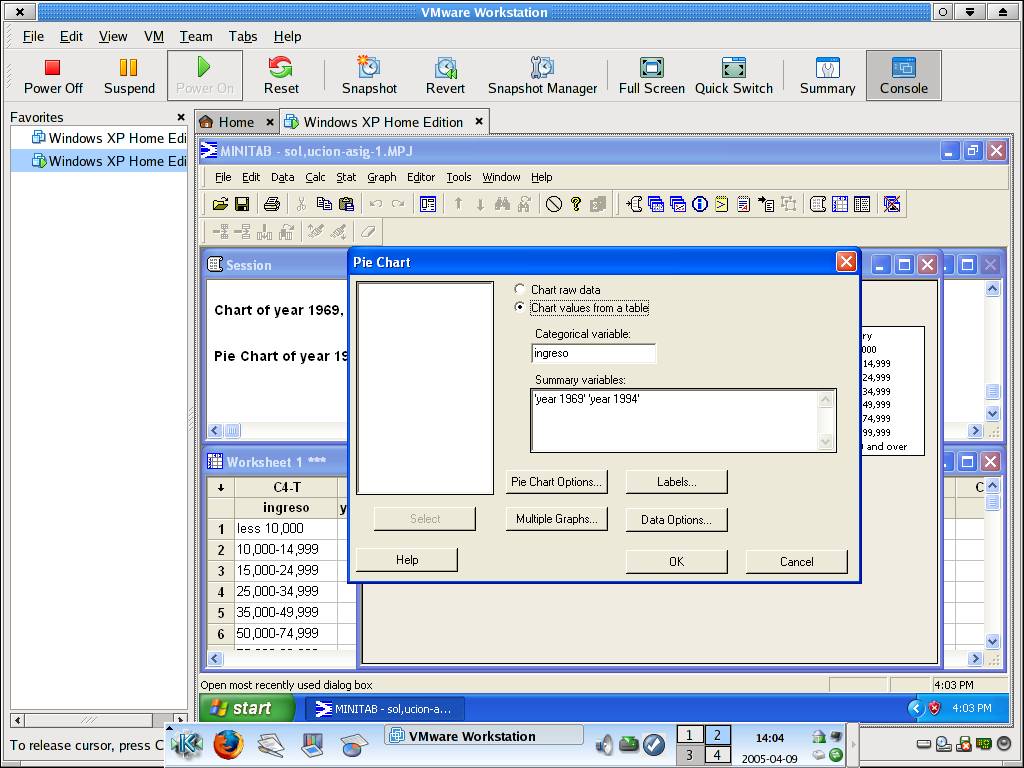The image size is (1024, 768).
Task: Switch to KDE virtual desktop 4
Action: pos(717,755)
